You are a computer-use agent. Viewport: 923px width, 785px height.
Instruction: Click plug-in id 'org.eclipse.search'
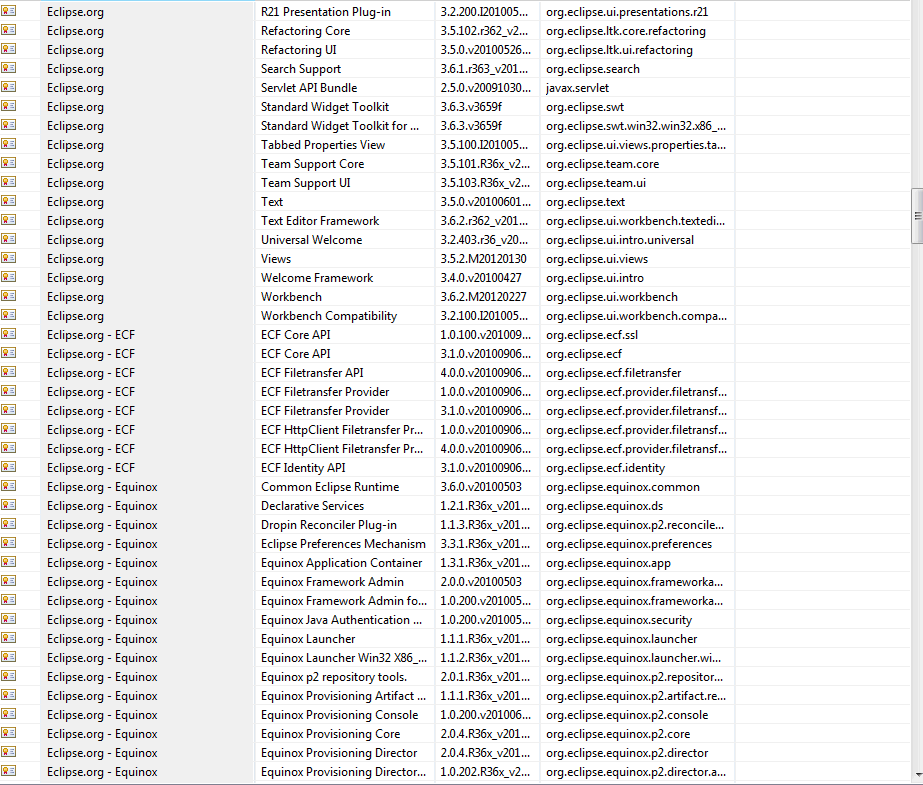click(x=593, y=69)
